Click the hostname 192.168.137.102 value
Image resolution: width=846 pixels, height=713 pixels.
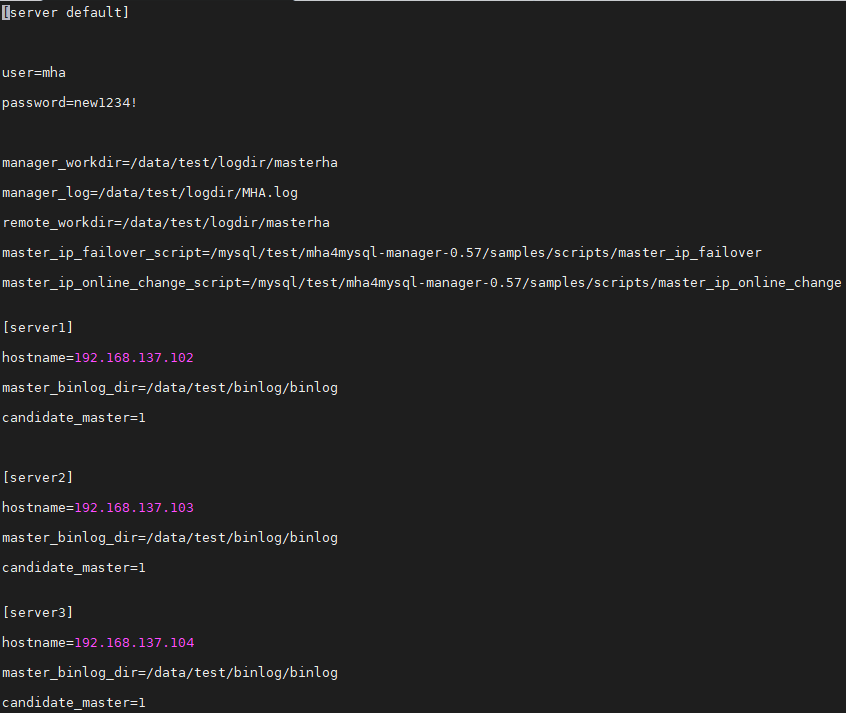tap(134, 358)
